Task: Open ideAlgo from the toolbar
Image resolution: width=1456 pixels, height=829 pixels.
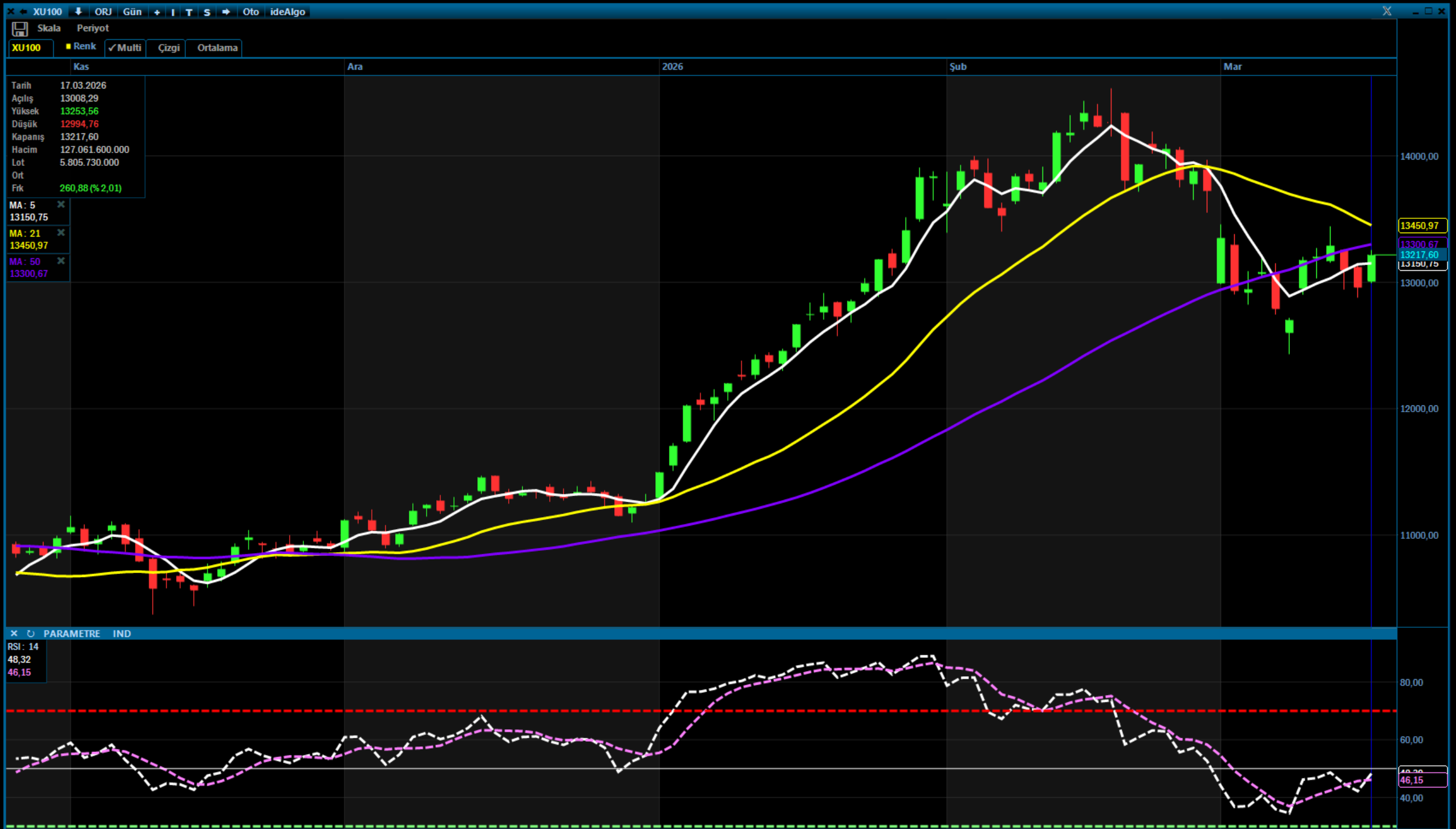Action: point(287,12)
